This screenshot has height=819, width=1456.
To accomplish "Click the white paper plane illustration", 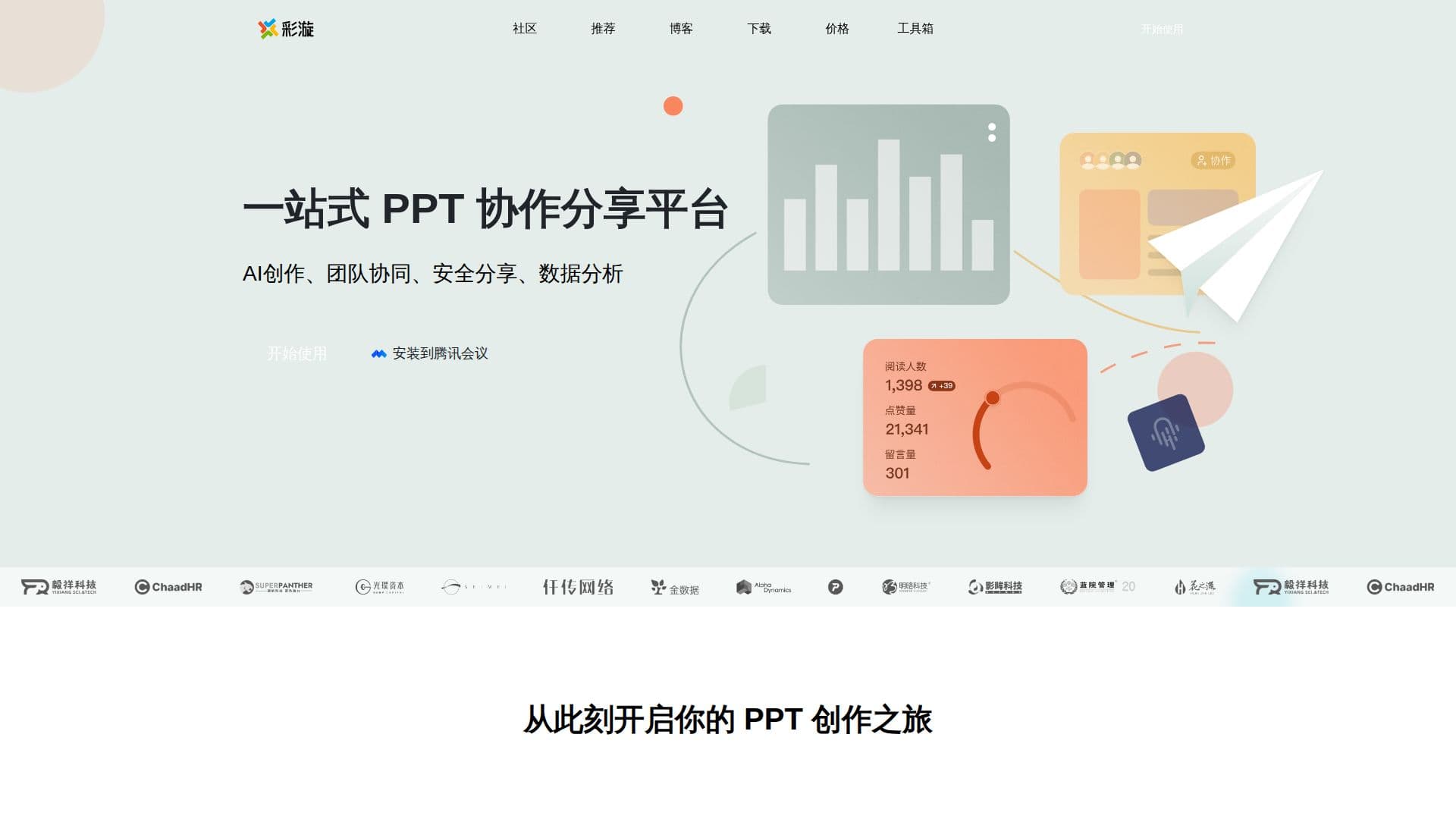I will 1236,246.
